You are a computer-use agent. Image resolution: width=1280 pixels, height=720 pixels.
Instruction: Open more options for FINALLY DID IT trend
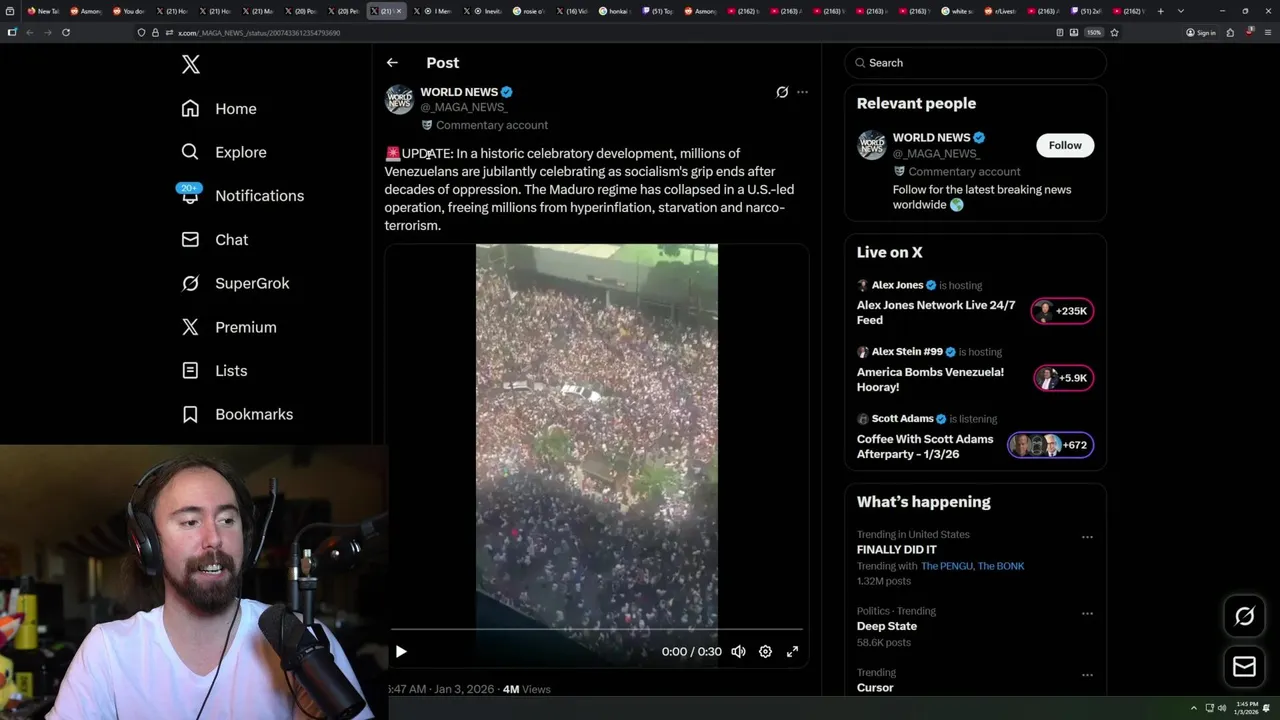(1087, 537)
